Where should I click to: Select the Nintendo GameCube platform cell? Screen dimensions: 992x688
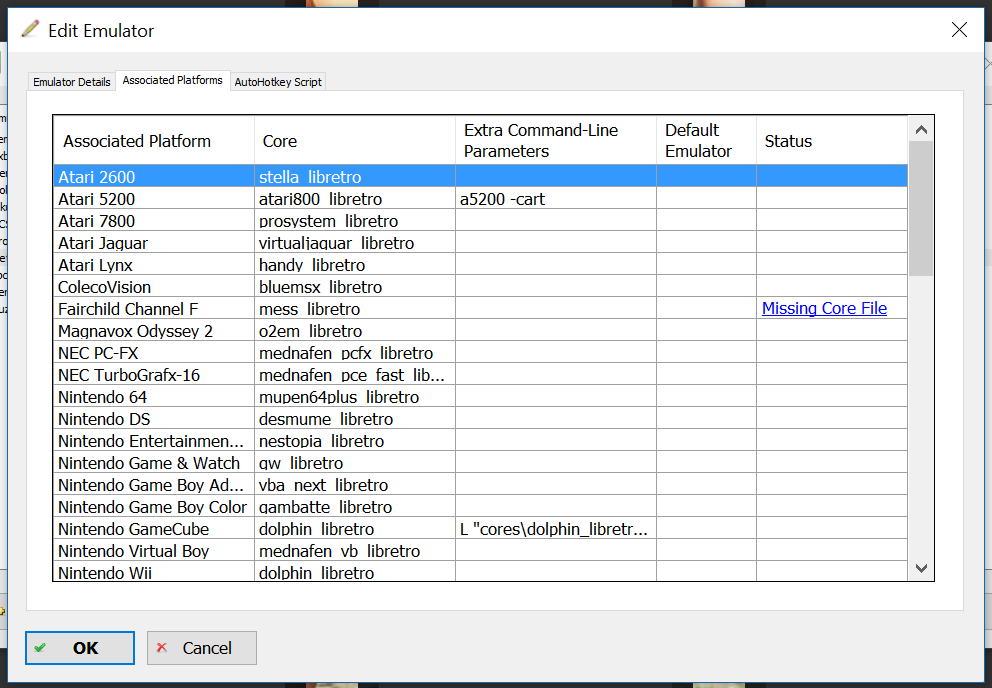coord(154,528)
